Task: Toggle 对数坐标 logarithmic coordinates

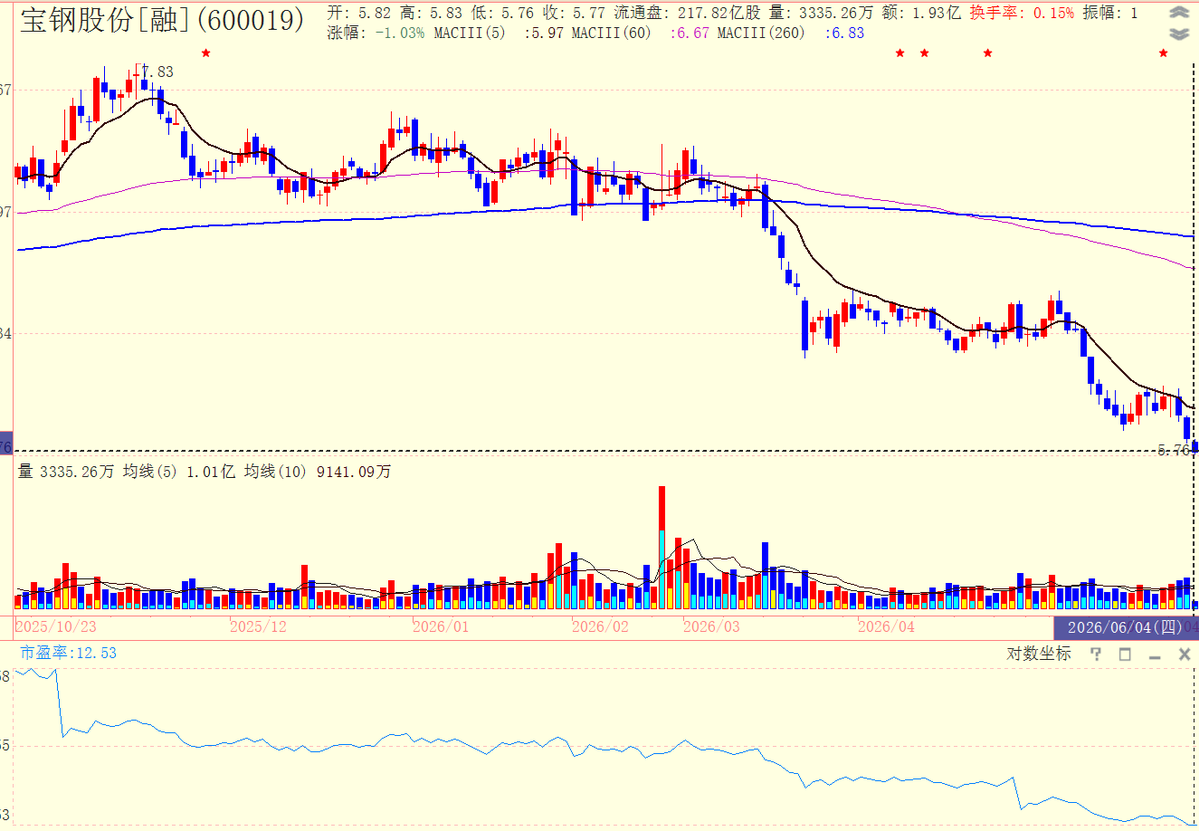Action: point(1038,654)
